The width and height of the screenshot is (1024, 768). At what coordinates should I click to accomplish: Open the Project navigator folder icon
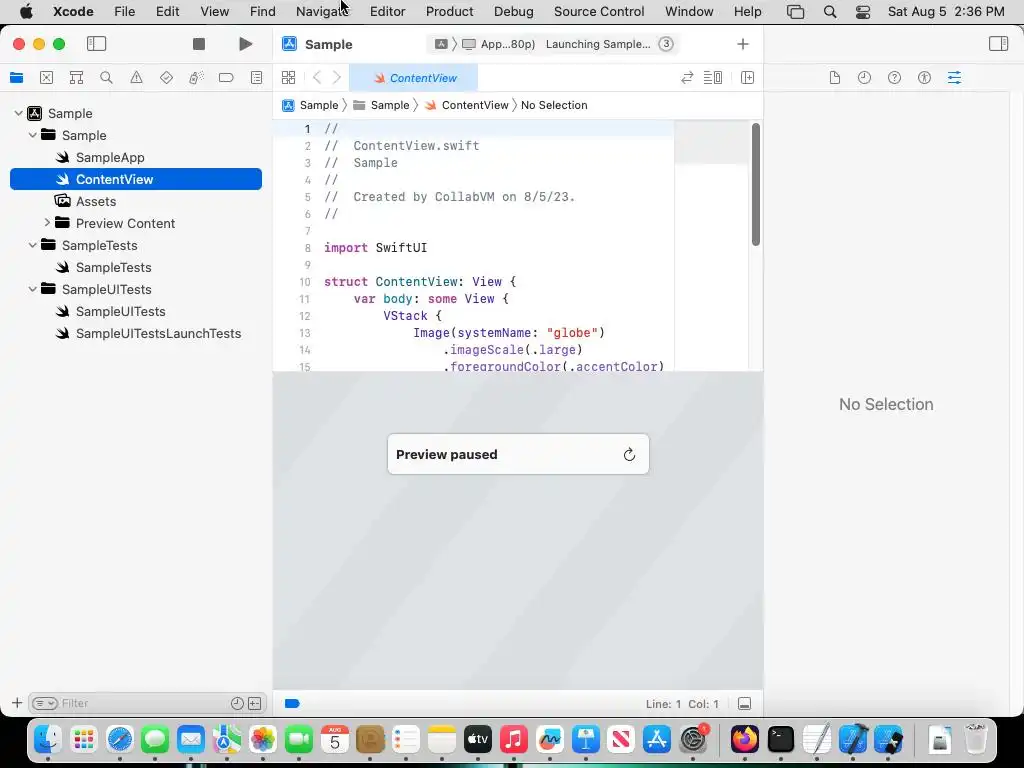17,78
